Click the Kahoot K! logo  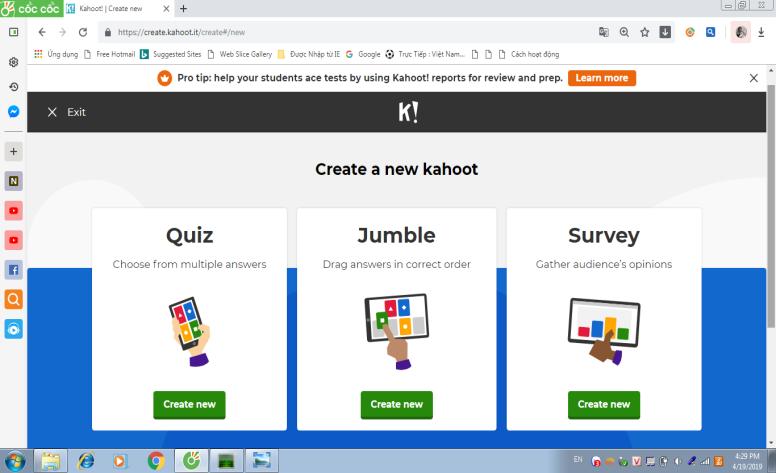[x=408, y=112]
